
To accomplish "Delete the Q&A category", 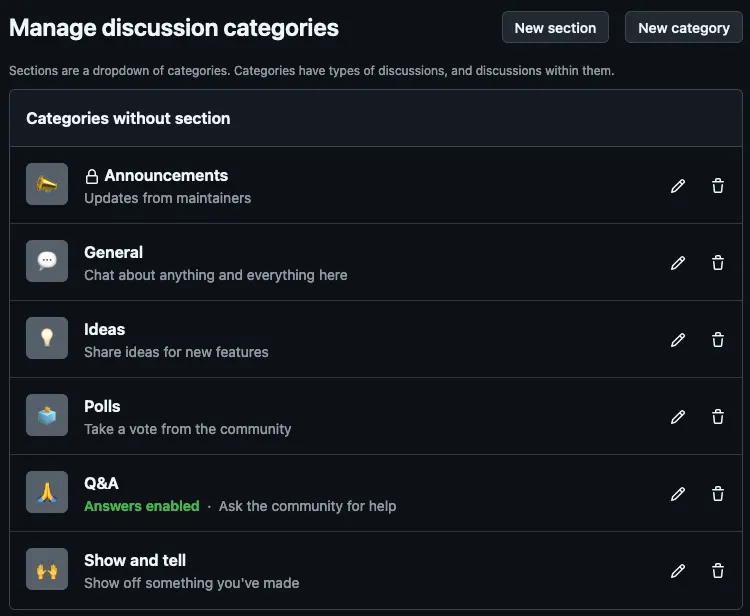I will point(718,494).
